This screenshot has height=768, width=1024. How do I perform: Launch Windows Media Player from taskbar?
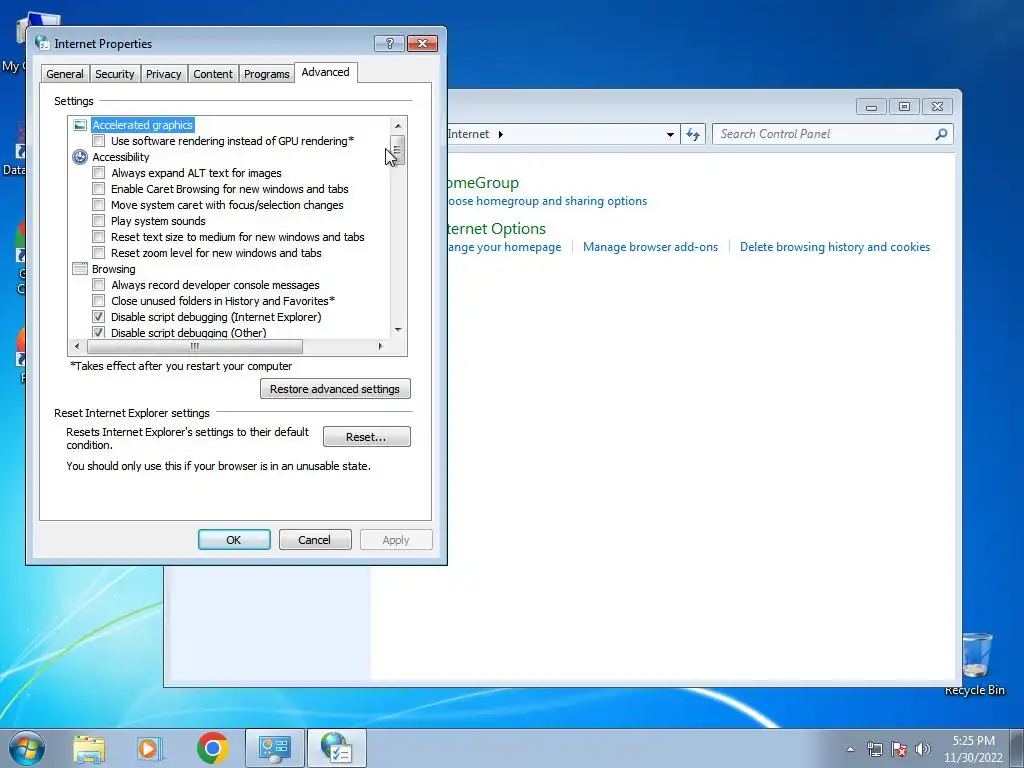point(150,748)
